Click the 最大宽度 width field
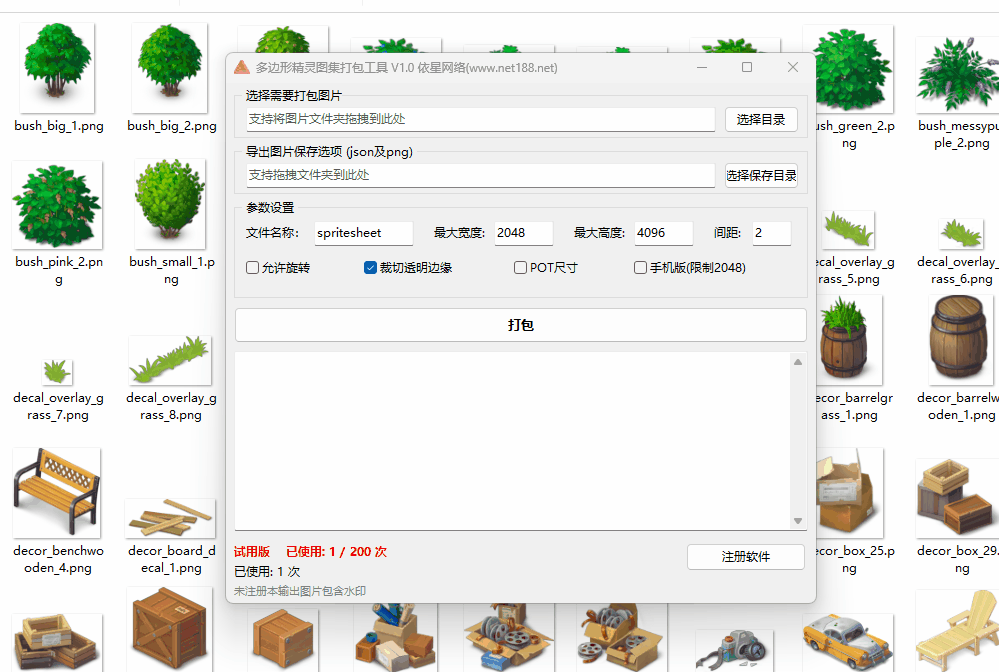999x672 pixels. click(x=522, y=232)
